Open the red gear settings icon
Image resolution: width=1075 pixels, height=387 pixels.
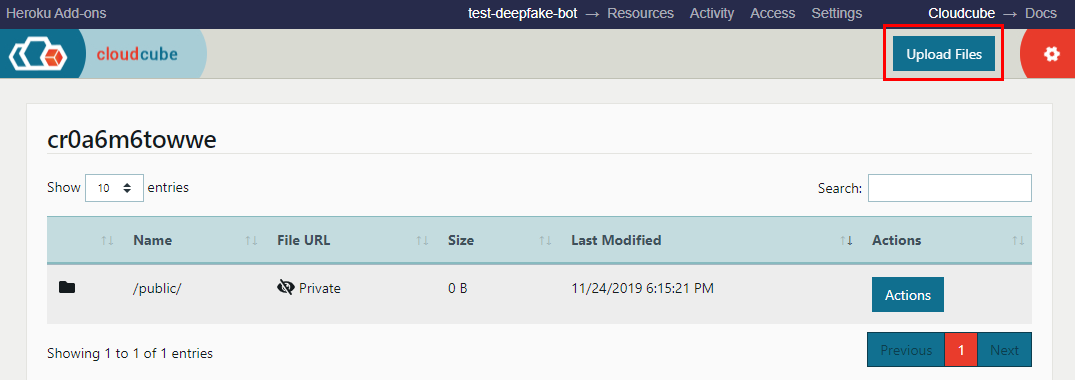coord(1052,54)
